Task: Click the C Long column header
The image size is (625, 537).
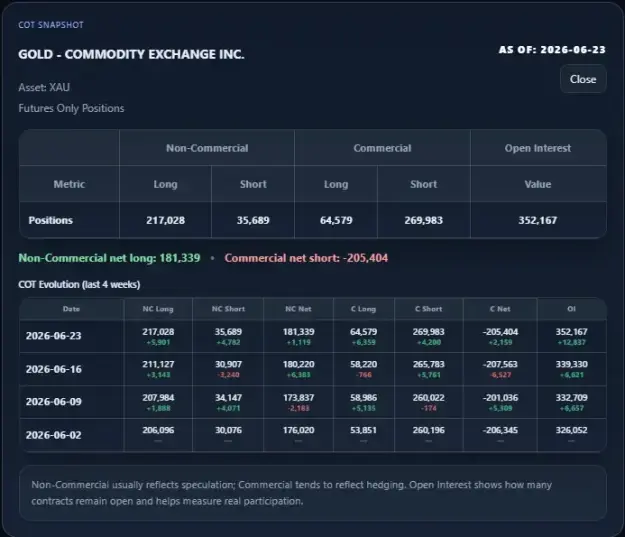Action: coord(363,309)
